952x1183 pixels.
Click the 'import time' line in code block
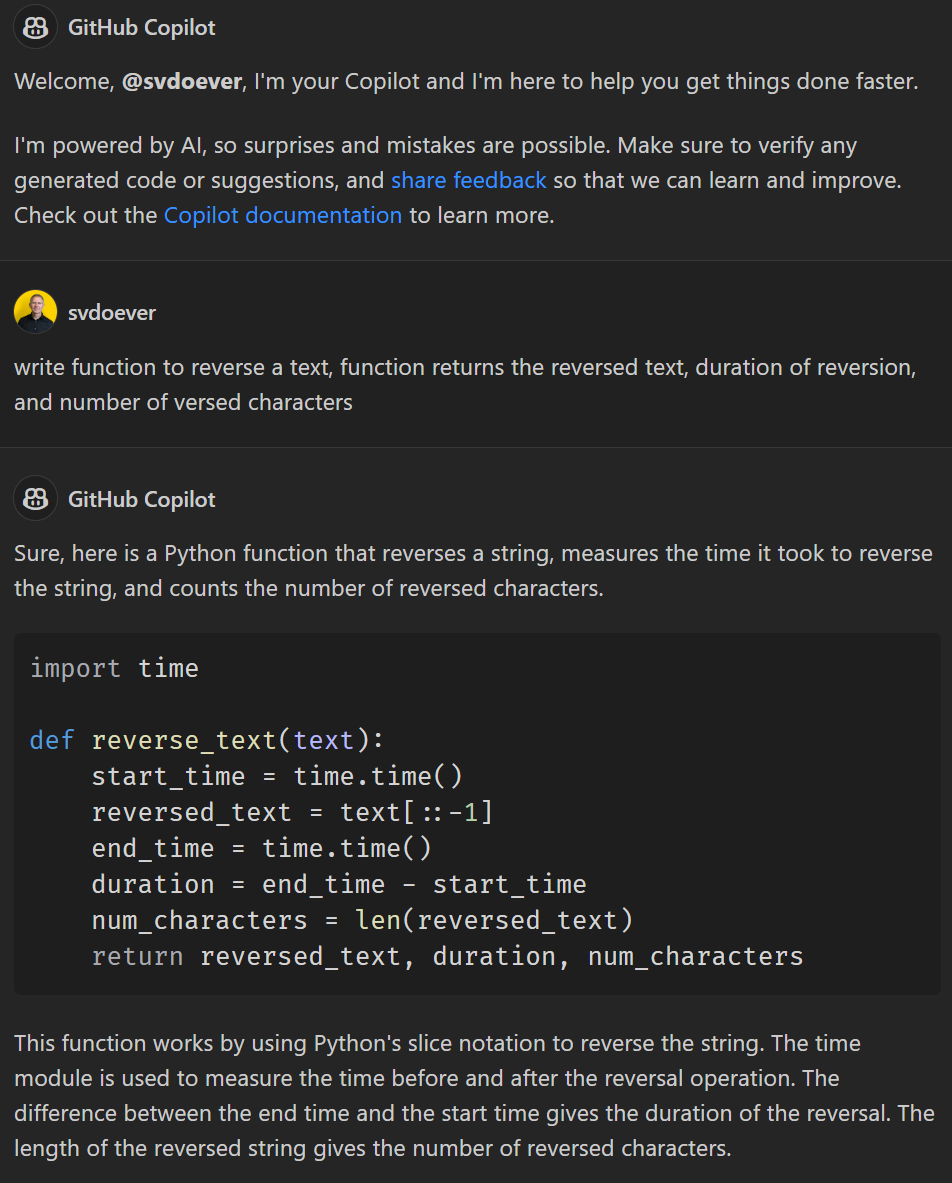[x=115, y=668]
